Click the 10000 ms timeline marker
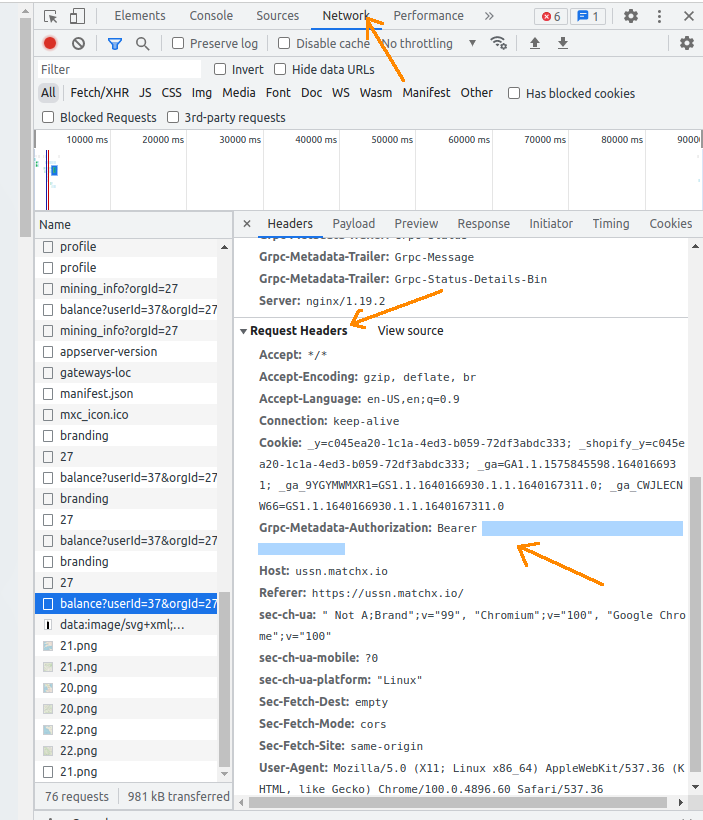Image resolution: width=703 pixels, height=820 pixels. coord(87,140)
